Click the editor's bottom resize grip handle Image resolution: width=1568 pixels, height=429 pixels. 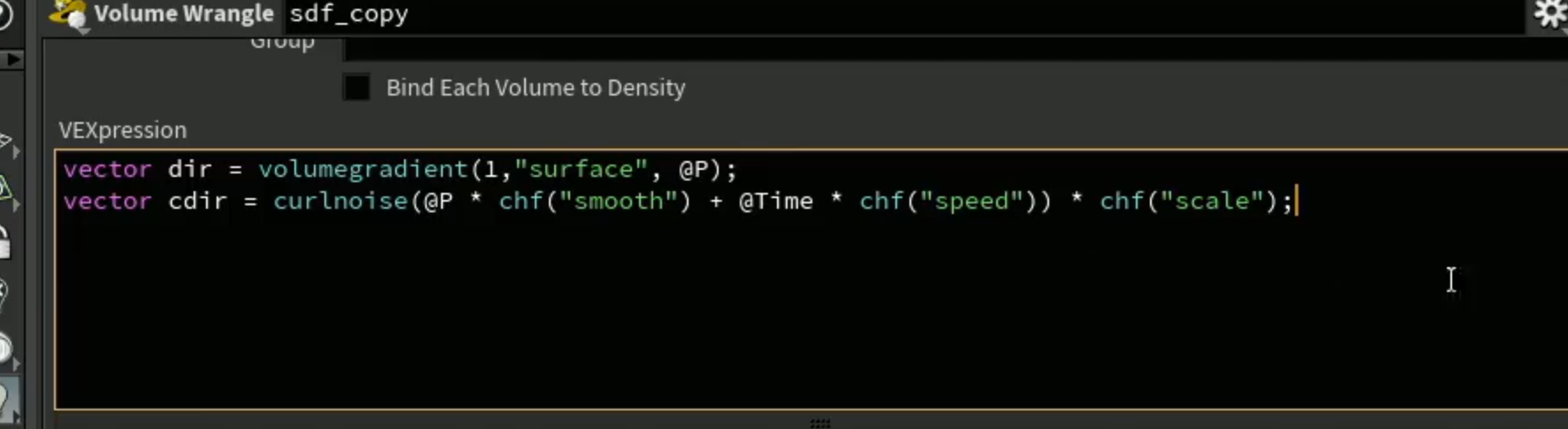(820, 423)
